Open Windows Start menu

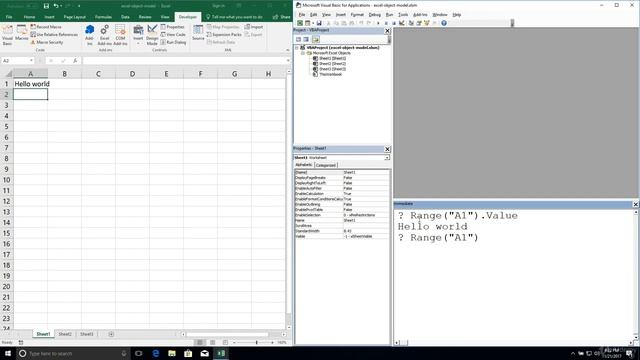(x=8, y=353)
